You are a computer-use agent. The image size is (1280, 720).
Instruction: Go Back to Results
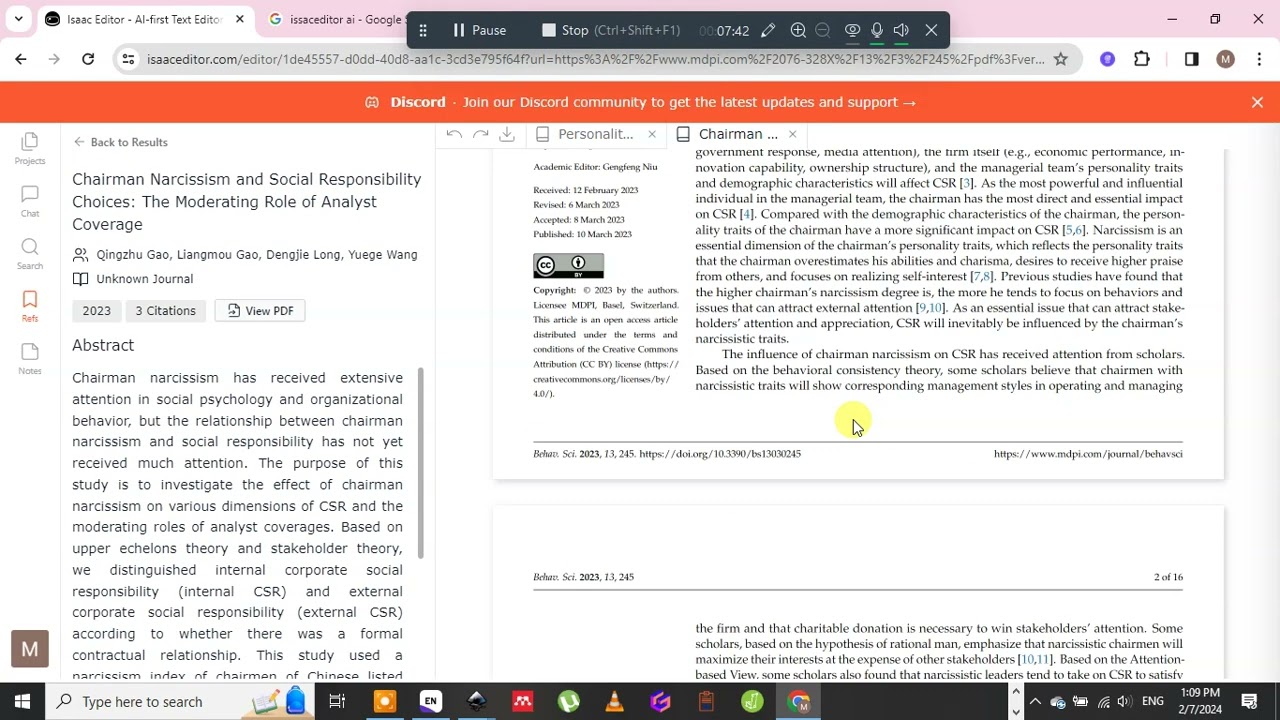[120, 142]
